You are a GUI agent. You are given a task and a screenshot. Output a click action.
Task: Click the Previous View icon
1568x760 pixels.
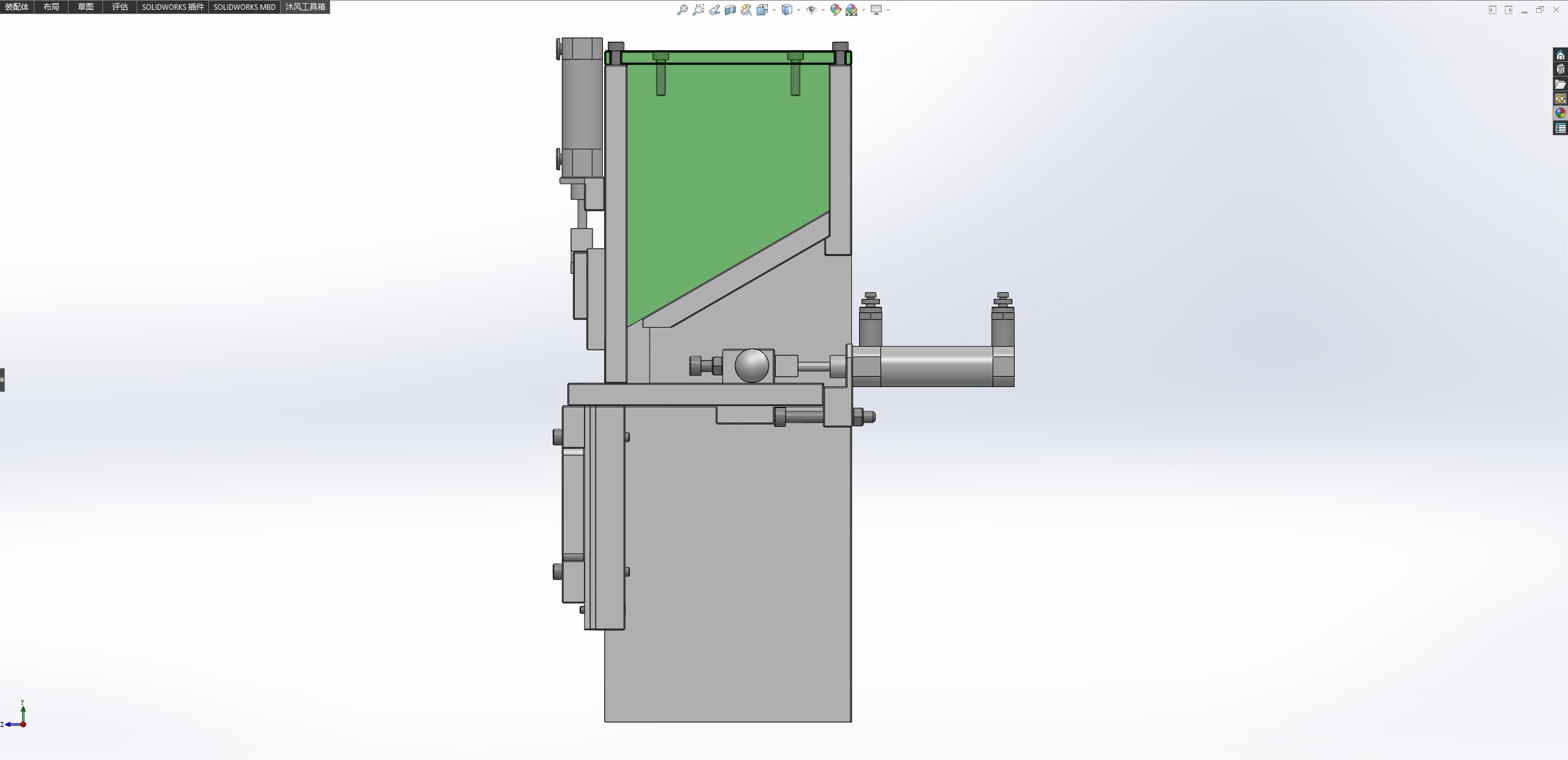(x=714, y=10)
